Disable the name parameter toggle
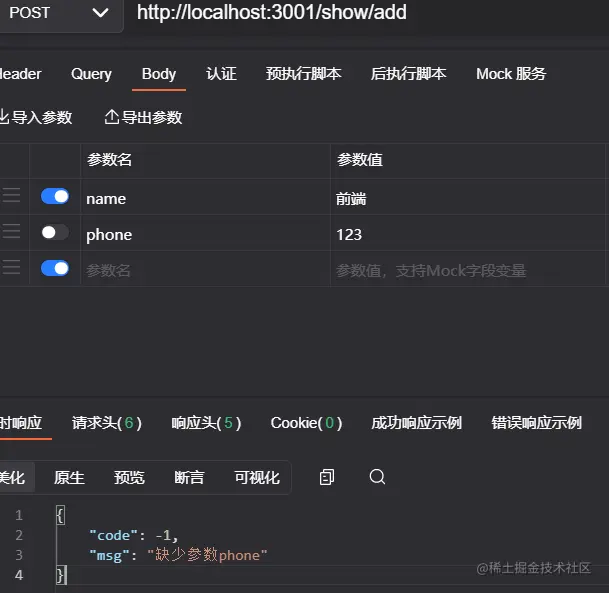The width and height of the screenshot is (609, 593). (x=55, y=197)
